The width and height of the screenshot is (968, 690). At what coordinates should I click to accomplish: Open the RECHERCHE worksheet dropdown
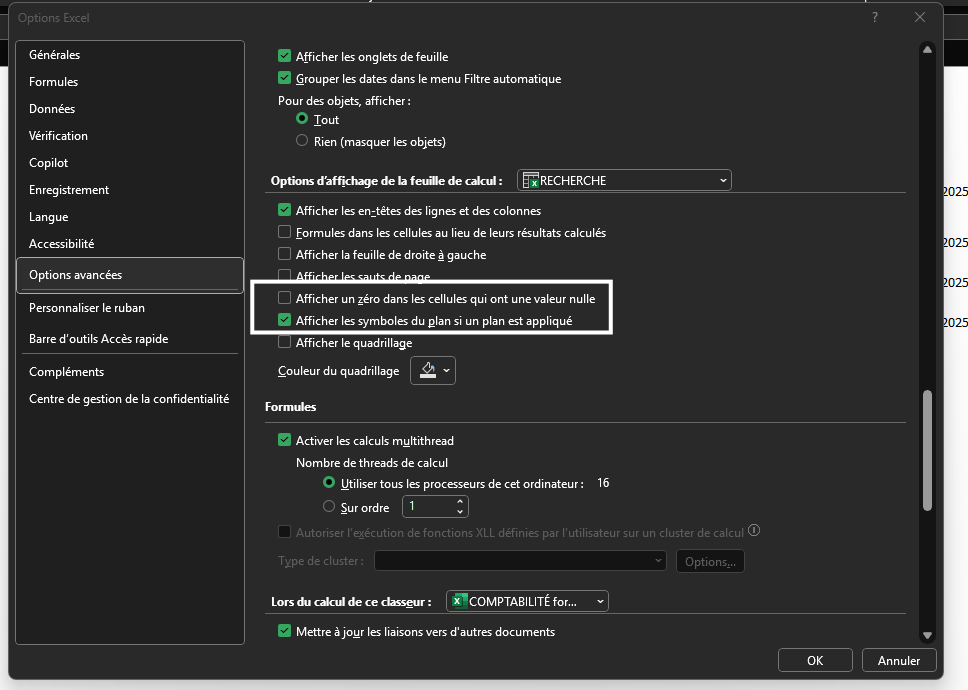(624, 181)
